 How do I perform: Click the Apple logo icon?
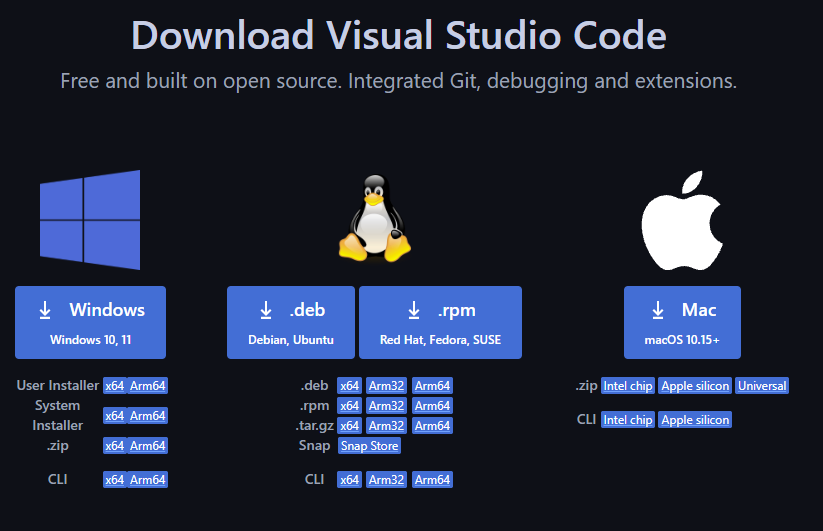pos(682,220)
